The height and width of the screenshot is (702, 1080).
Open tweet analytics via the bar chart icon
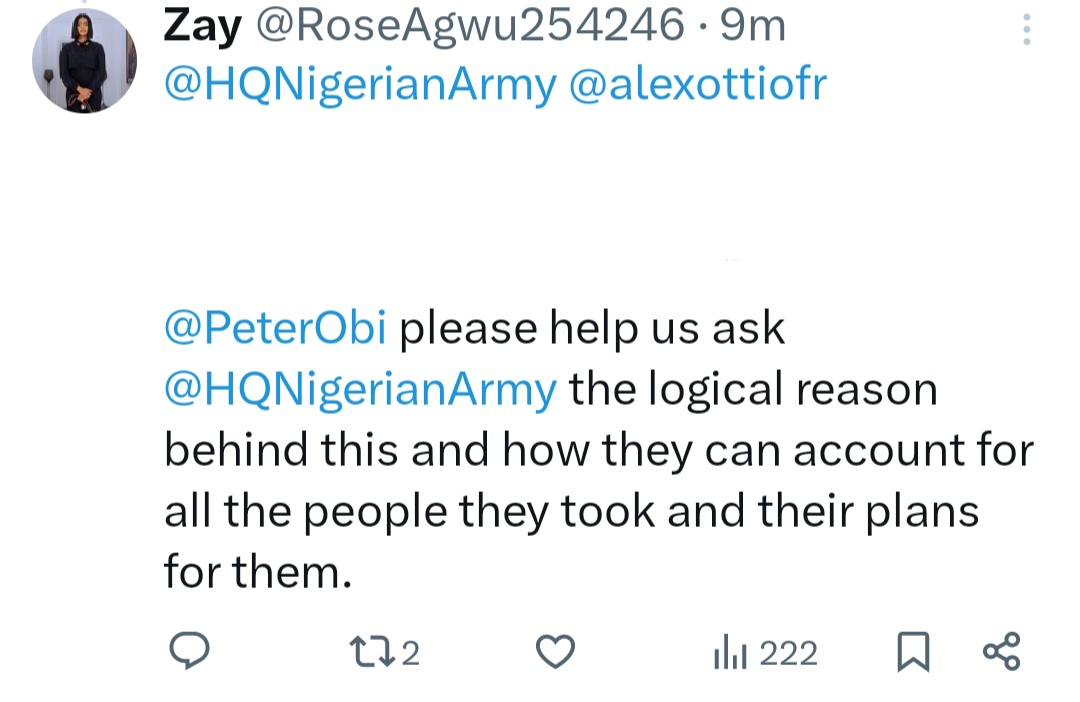pos(728,653)
